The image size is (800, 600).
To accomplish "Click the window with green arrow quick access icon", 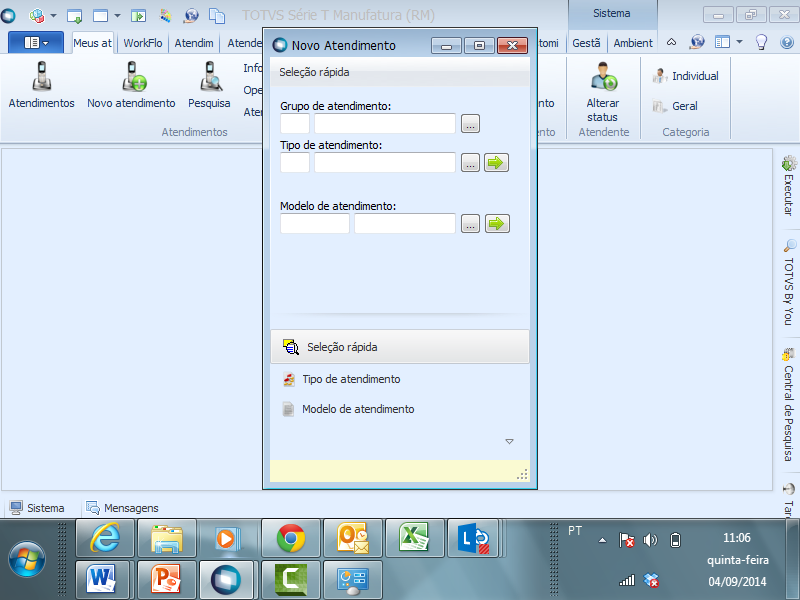I will 74,16.
